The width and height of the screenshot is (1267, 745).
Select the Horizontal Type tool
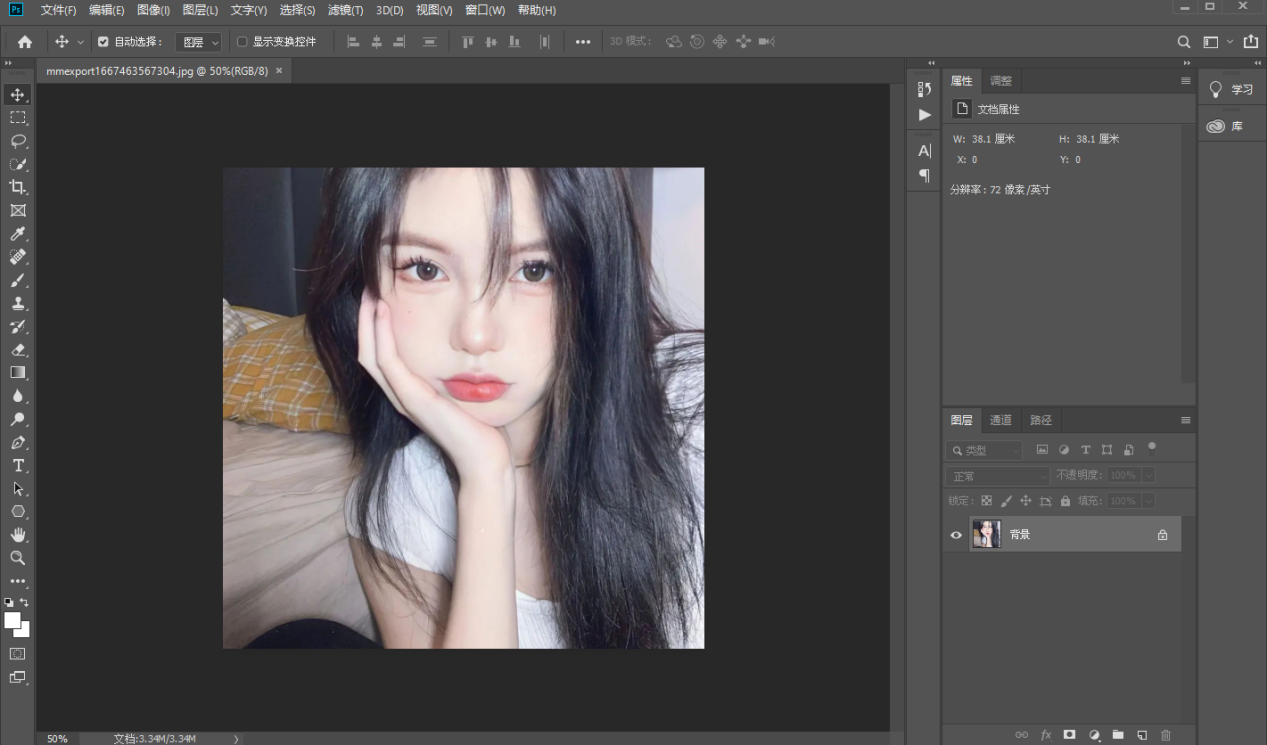tap(18, 466)
